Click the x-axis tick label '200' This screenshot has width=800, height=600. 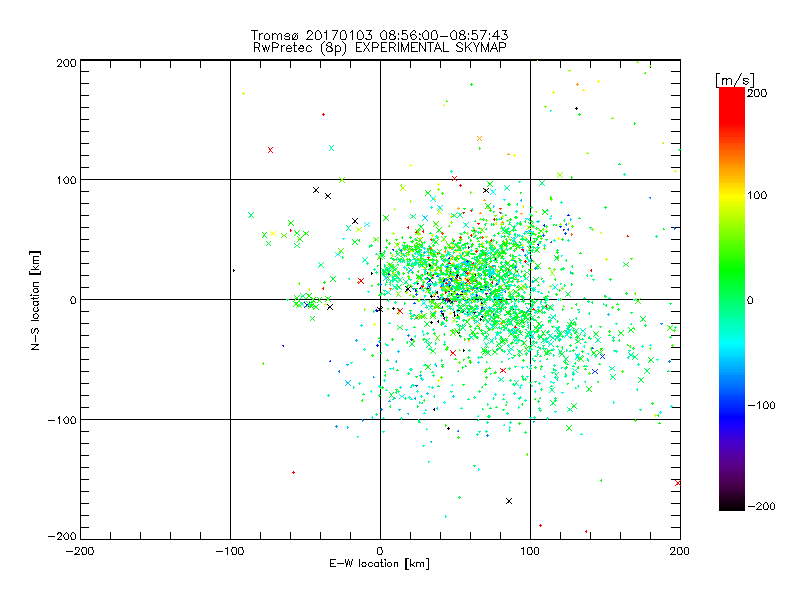(680, 551)
